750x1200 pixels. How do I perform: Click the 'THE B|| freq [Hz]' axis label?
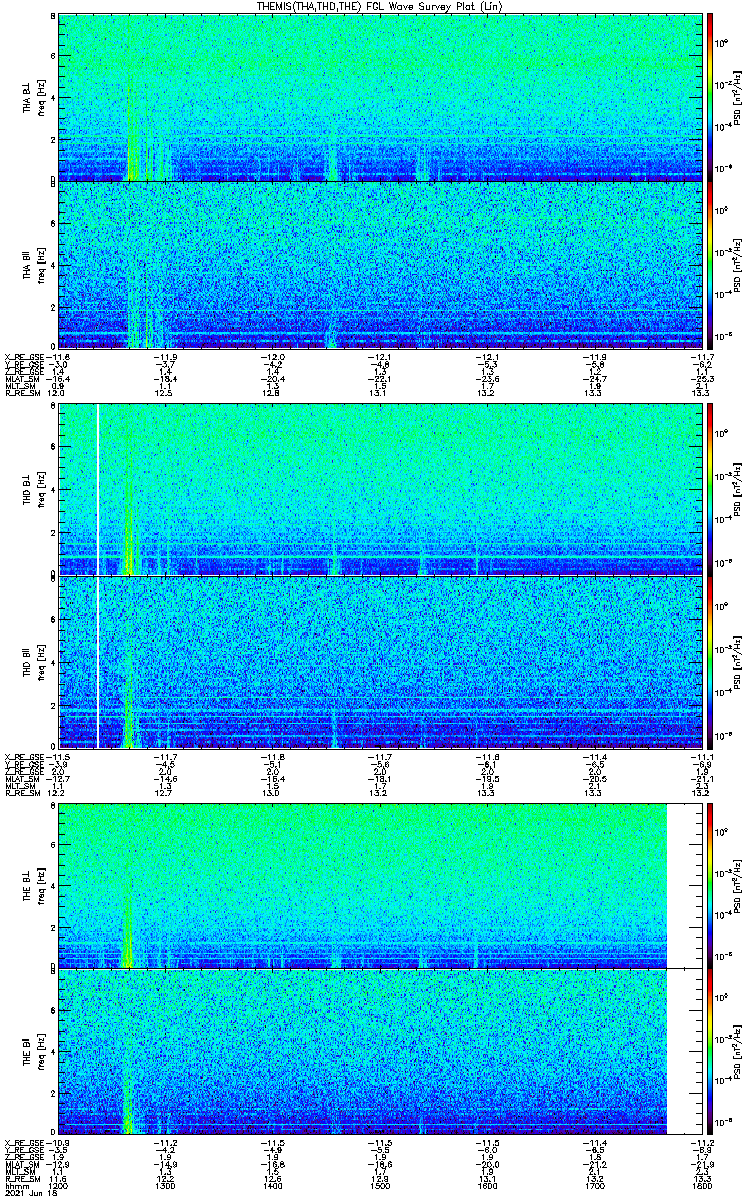coord(32,1052)
